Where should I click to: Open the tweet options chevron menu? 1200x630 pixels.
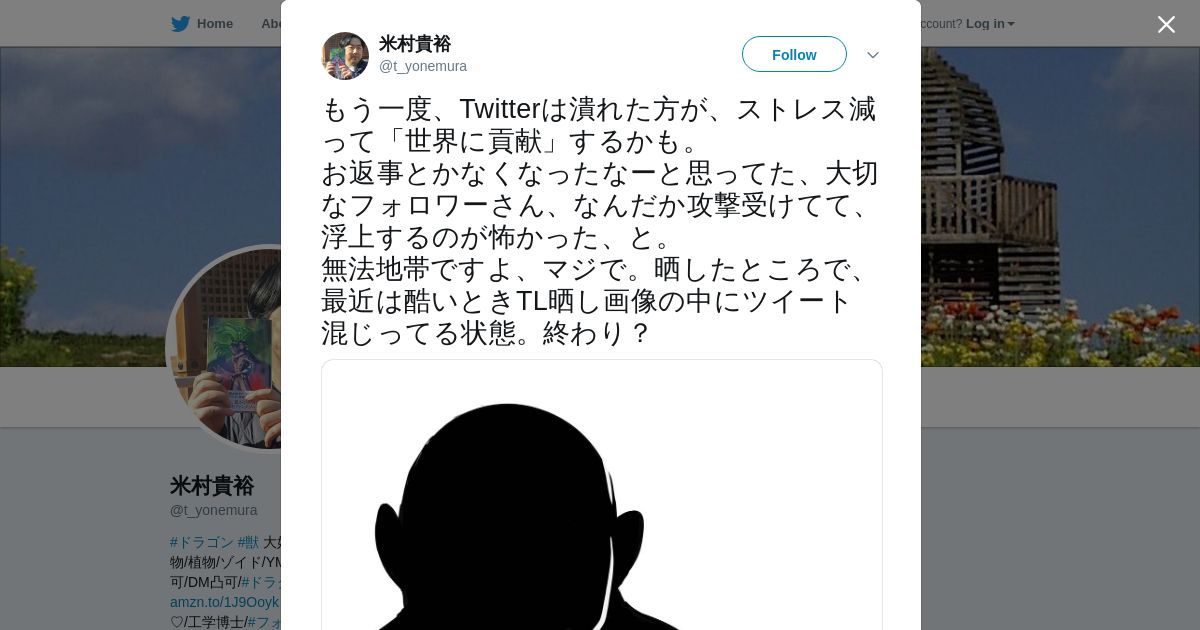[873, 55]
